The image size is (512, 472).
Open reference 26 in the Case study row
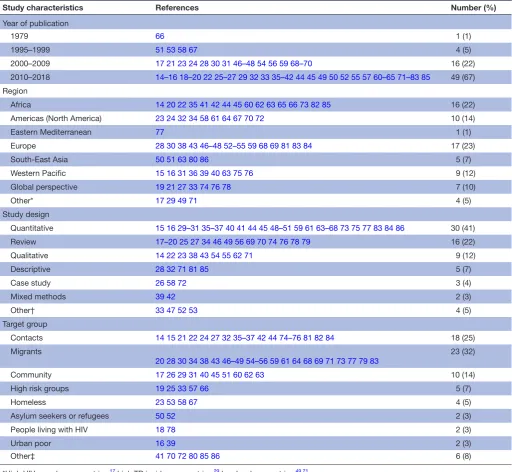(x=160, y=283)
